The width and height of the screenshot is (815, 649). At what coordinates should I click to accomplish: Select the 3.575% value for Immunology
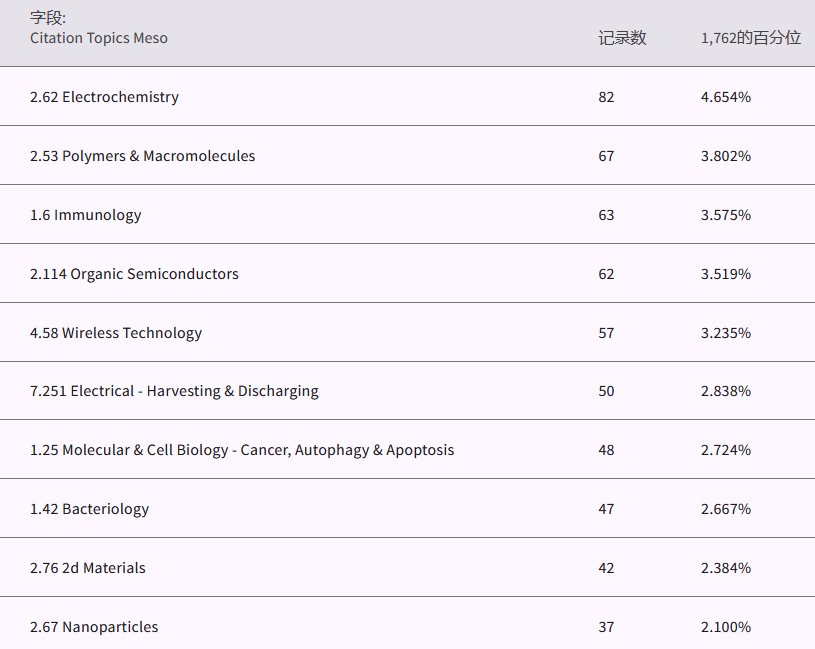pos(725,215)
